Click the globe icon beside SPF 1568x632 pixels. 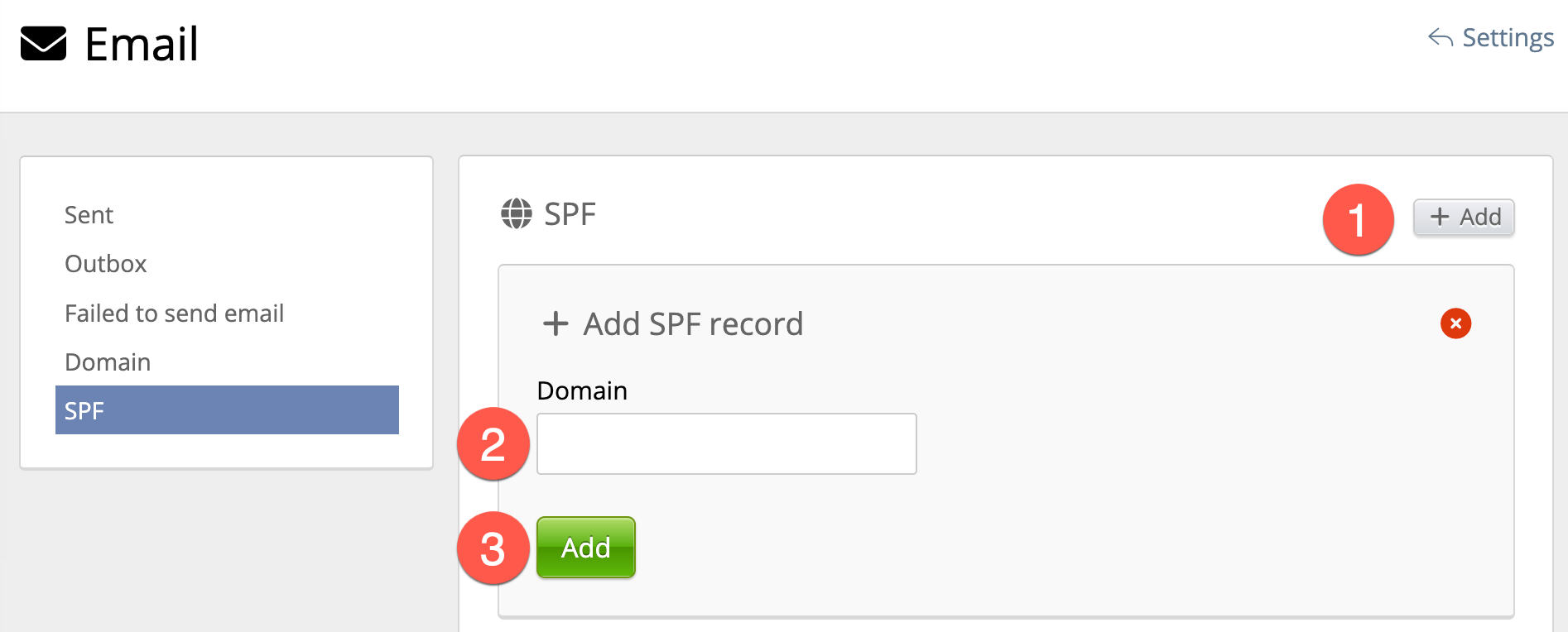point(517,213)
